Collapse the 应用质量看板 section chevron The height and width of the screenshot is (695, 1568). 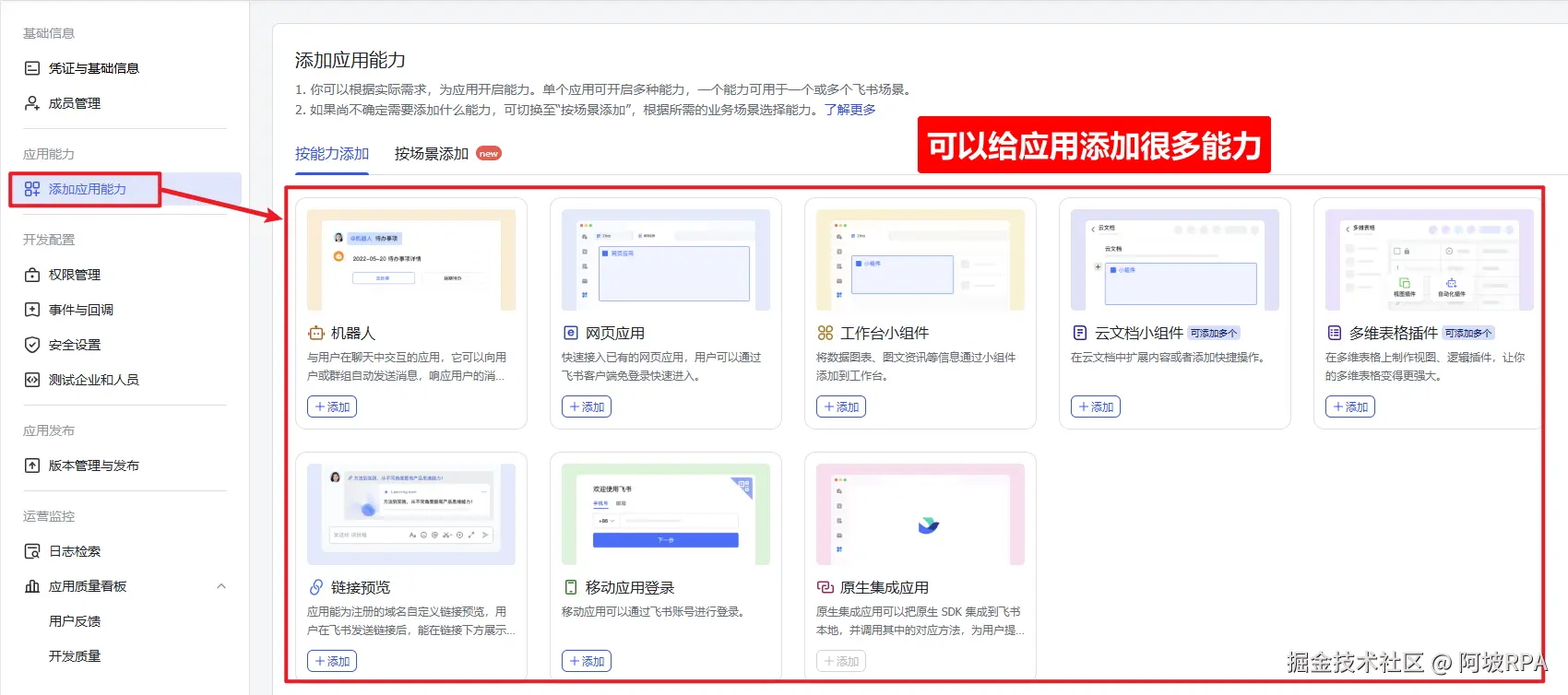click(221, 586)
